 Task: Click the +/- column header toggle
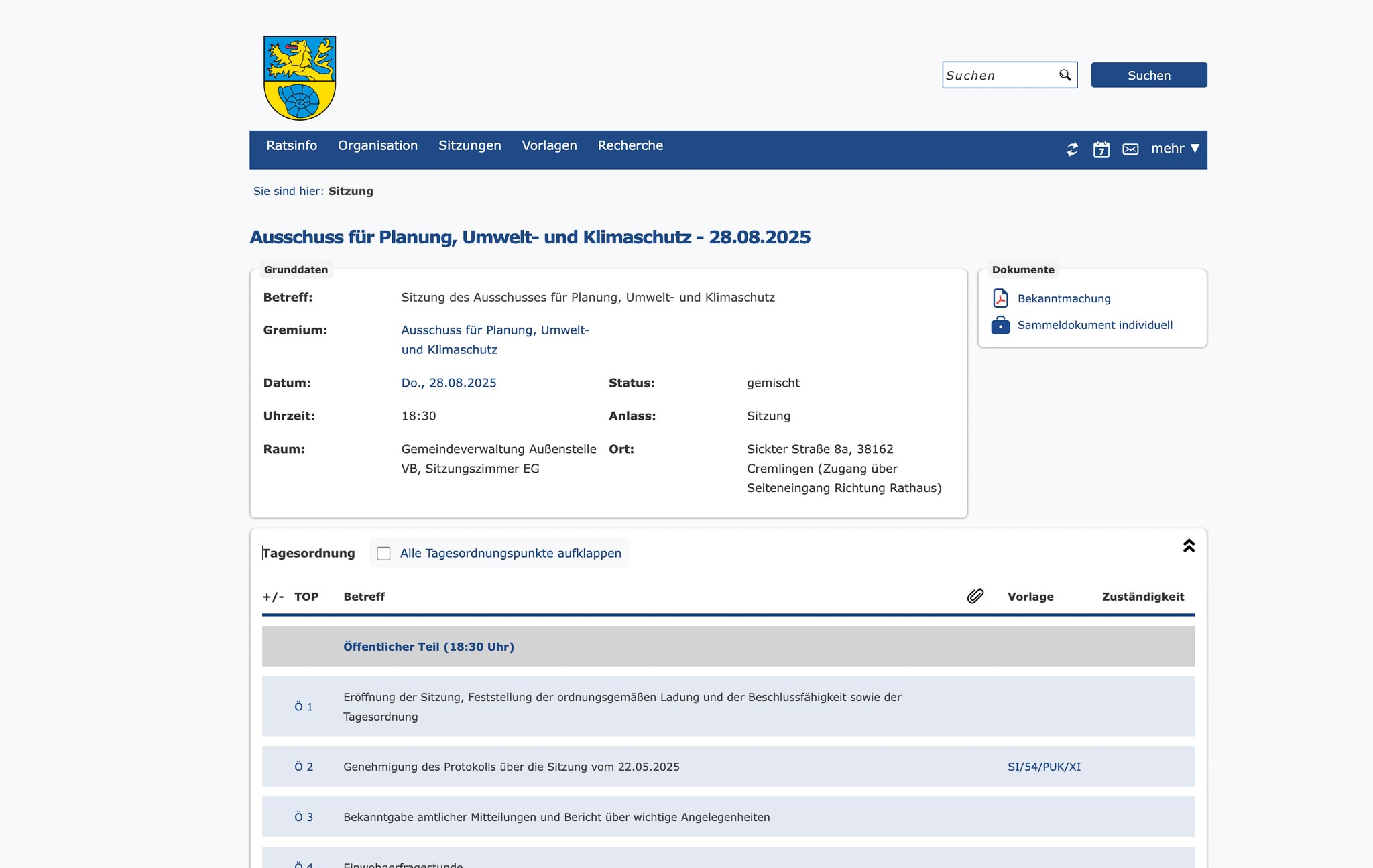click(x=273, y=597)
